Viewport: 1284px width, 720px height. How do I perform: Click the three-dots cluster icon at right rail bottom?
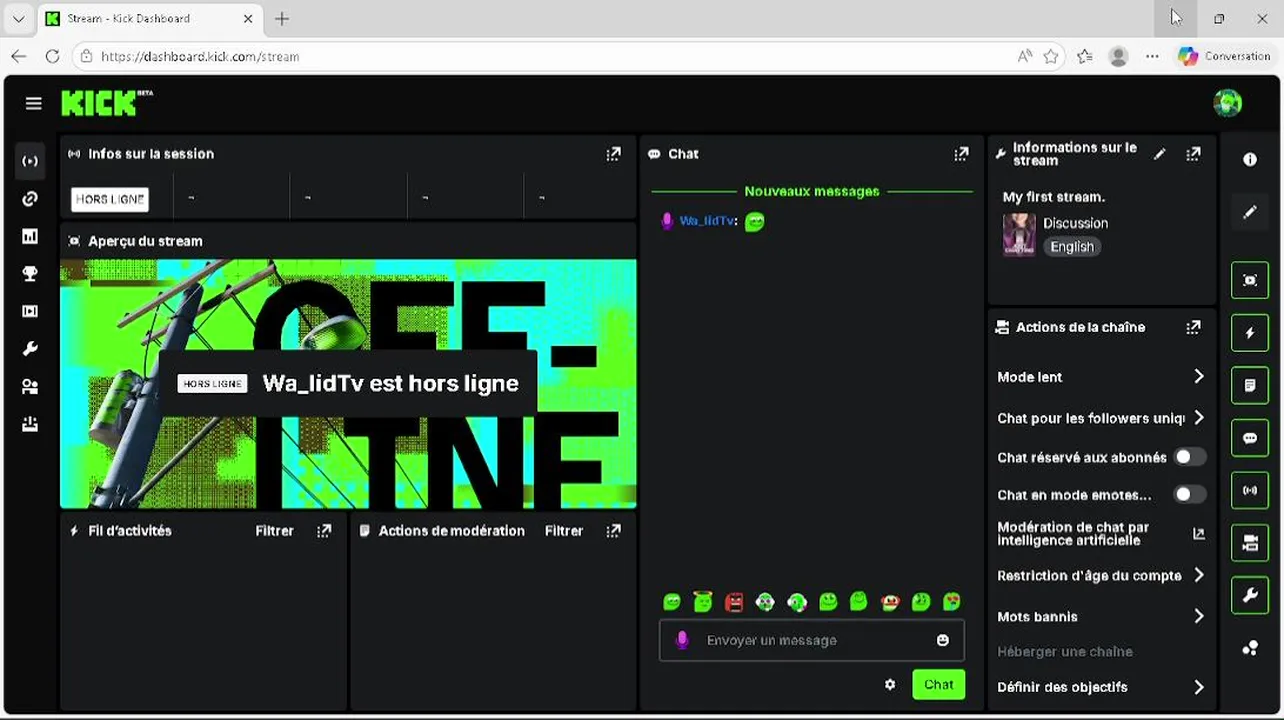(x=1250, y=648)
